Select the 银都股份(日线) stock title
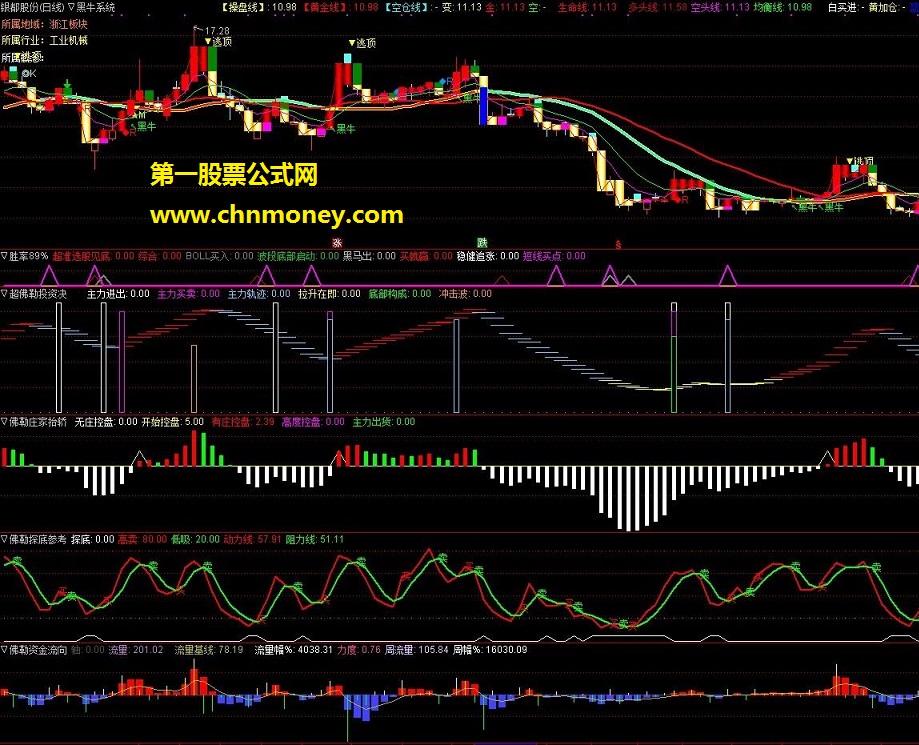919x745 pixels. [32, 8]
